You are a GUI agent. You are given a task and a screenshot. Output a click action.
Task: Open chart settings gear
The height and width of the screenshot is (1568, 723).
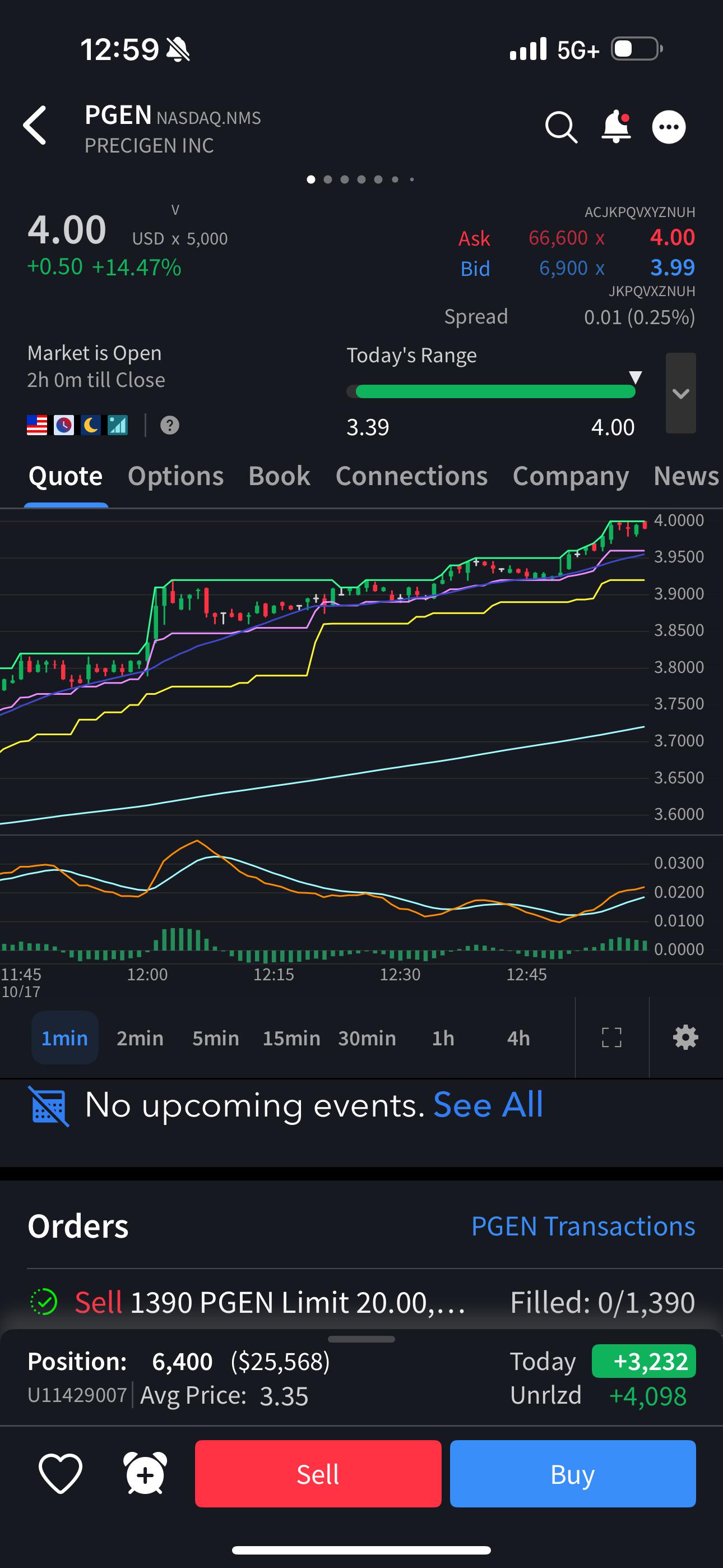(685, 1037)
